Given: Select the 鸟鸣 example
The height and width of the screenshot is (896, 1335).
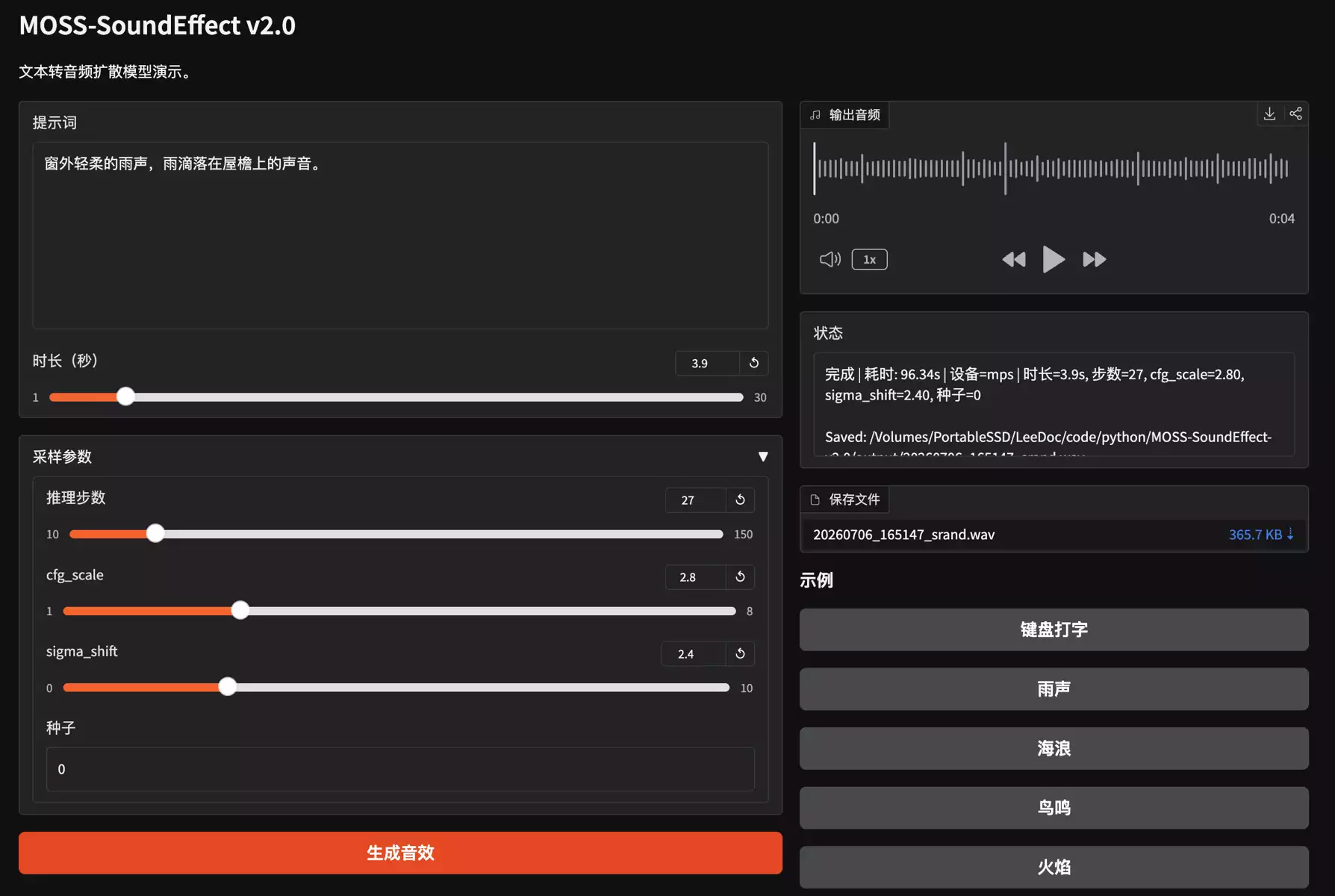Looking at the screenshot, I should click(1054, 807).
